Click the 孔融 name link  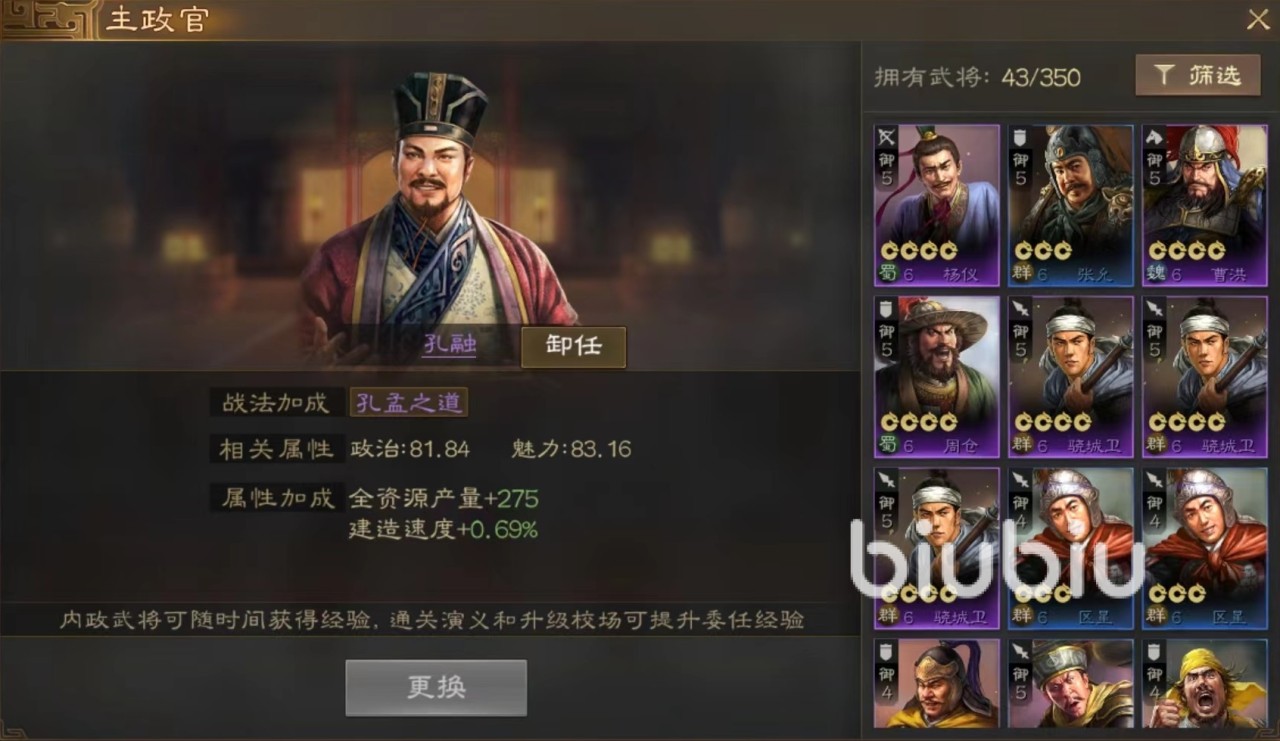pyautogui.click(x=448, y=346)
